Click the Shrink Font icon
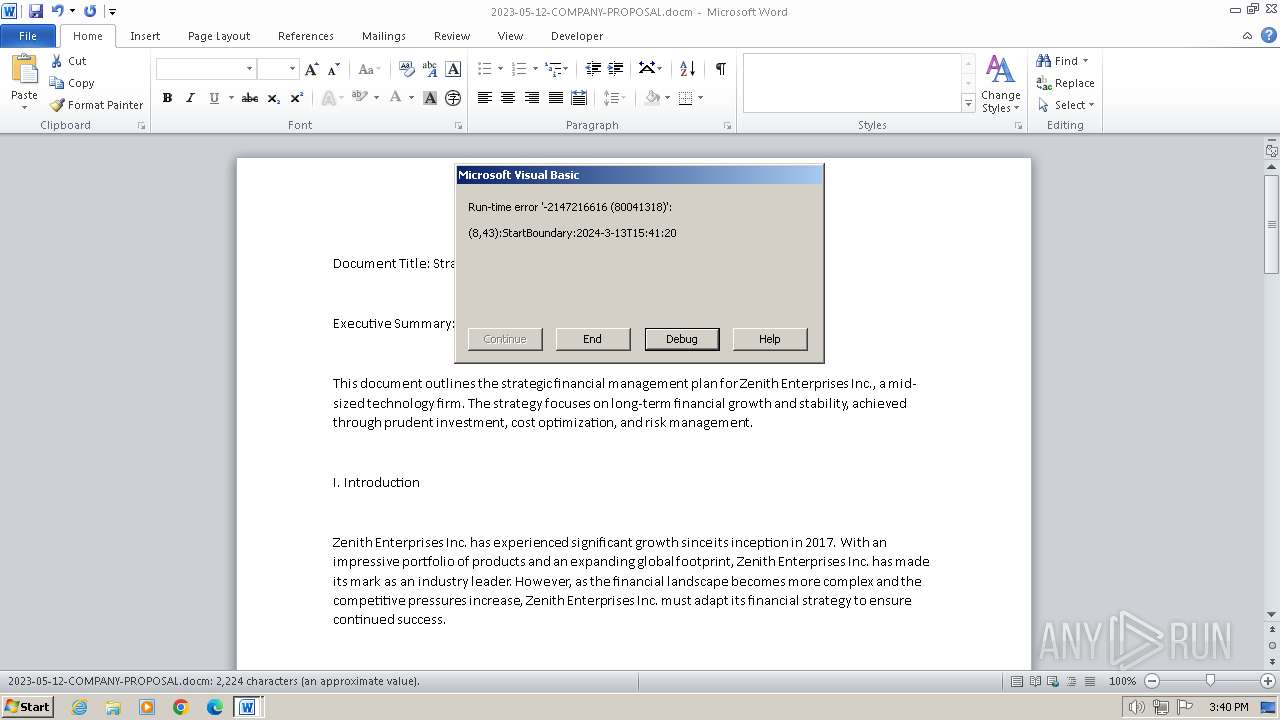The image size is (1280, 720). [x=334, y=69]
